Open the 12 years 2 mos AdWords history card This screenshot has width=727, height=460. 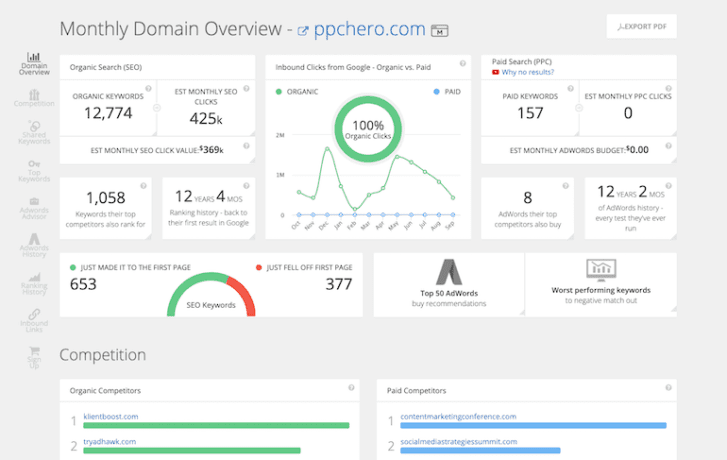pos(631,208)
